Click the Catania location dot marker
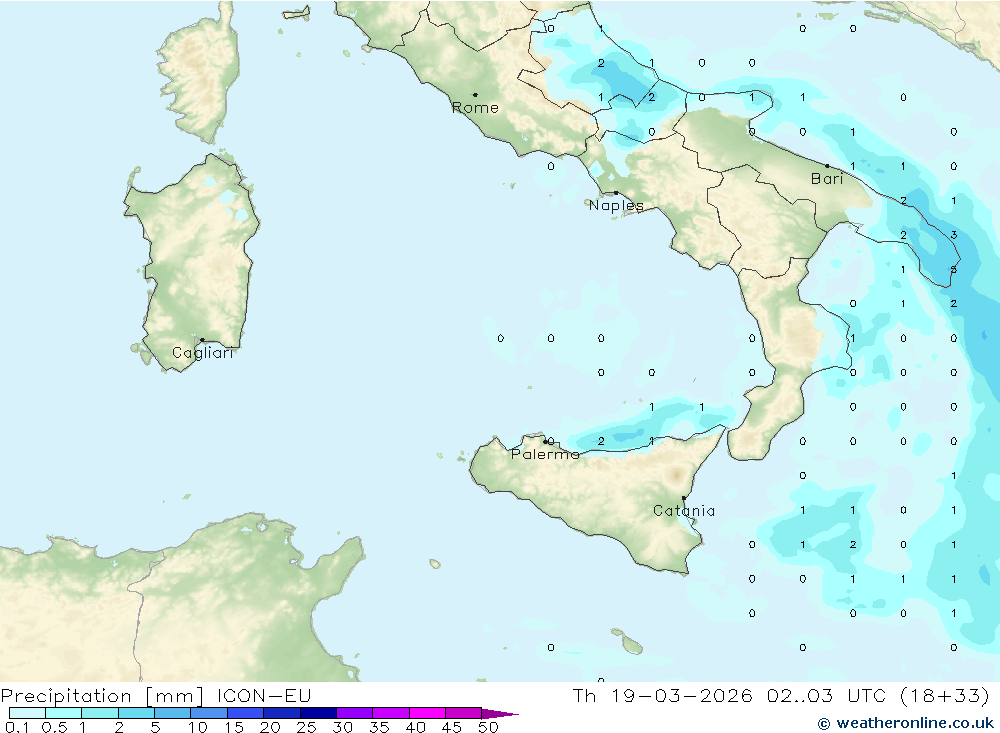This screenshot has width=1000, height=733. pos(684,498)
